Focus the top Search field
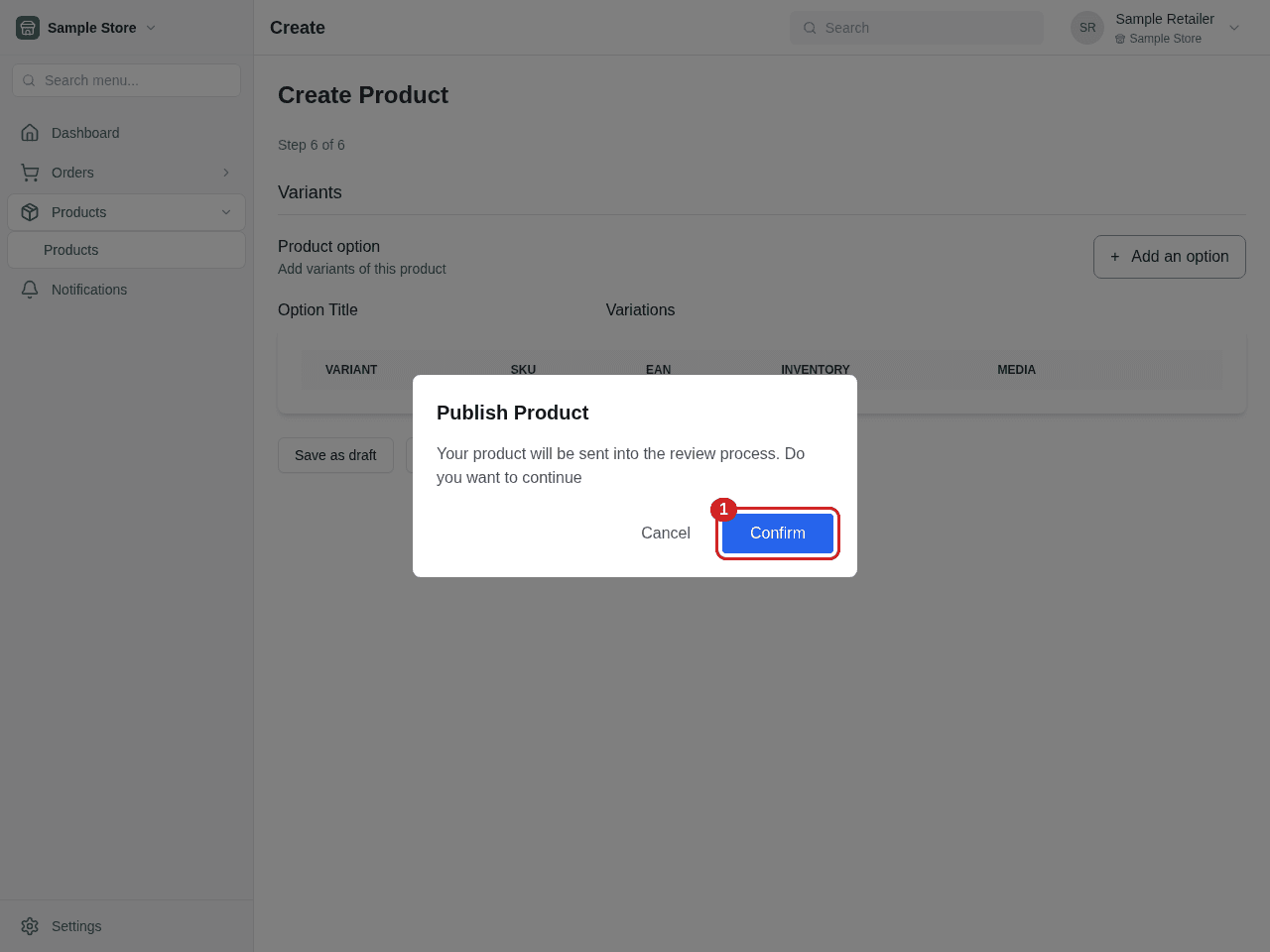 point(917,28)
